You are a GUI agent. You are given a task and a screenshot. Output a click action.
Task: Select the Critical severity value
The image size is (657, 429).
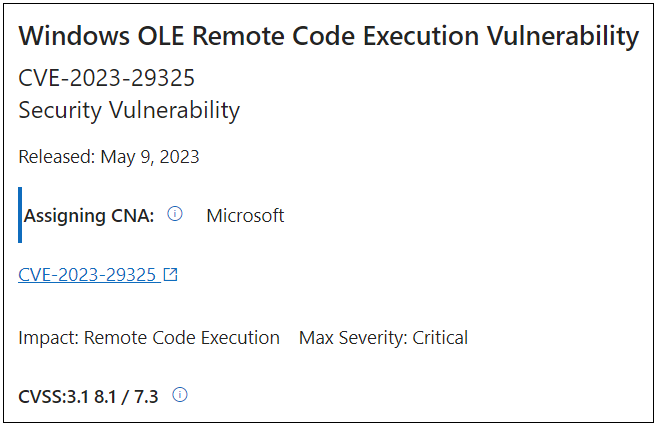tap(440, 338)
